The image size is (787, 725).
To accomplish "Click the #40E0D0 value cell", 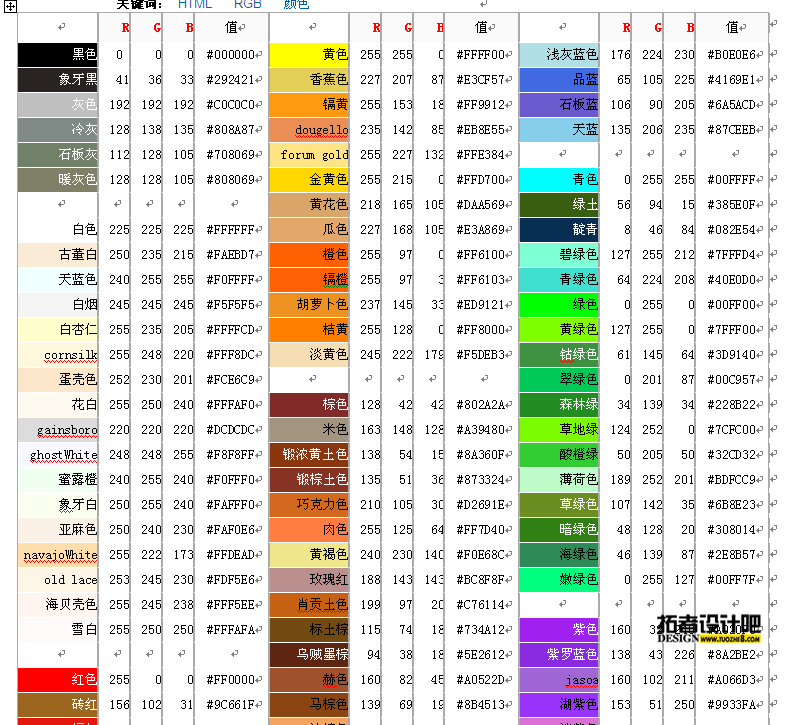I will tap(732, 280).
